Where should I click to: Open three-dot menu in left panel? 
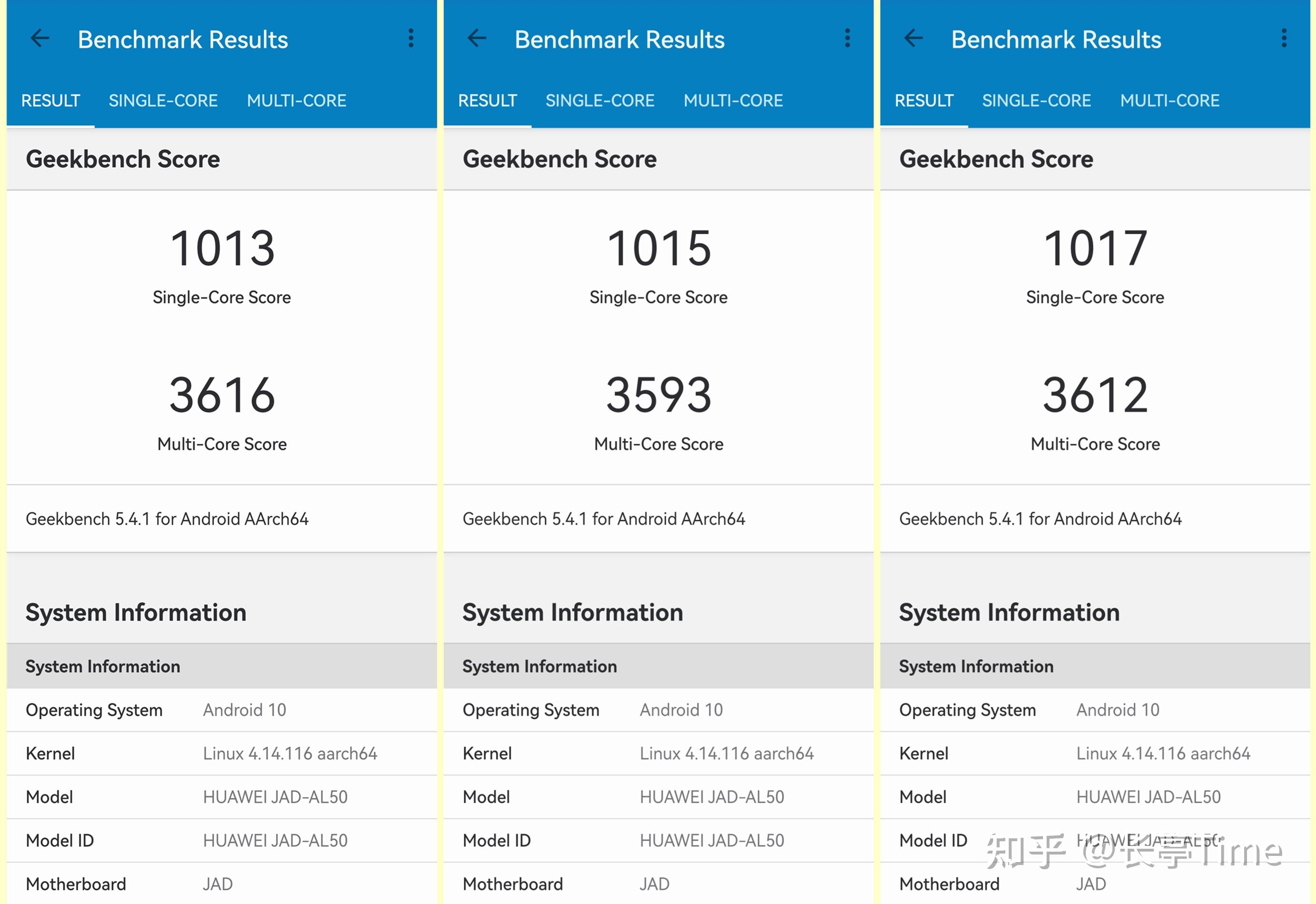(x=411, y=39)
